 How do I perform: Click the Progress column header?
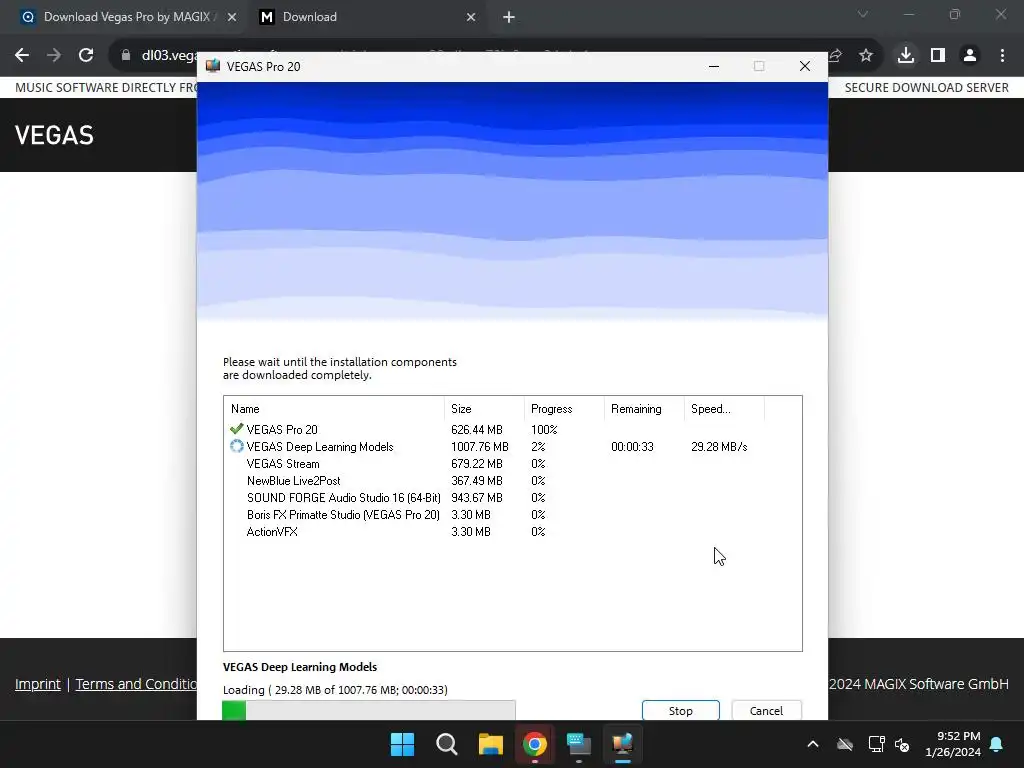tap(564, 409)
